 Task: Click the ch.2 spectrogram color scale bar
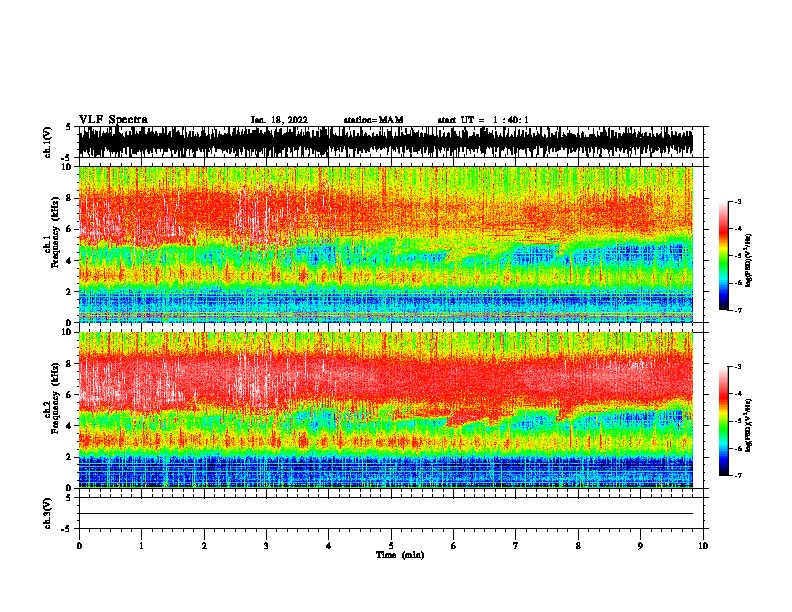[723, 421]
